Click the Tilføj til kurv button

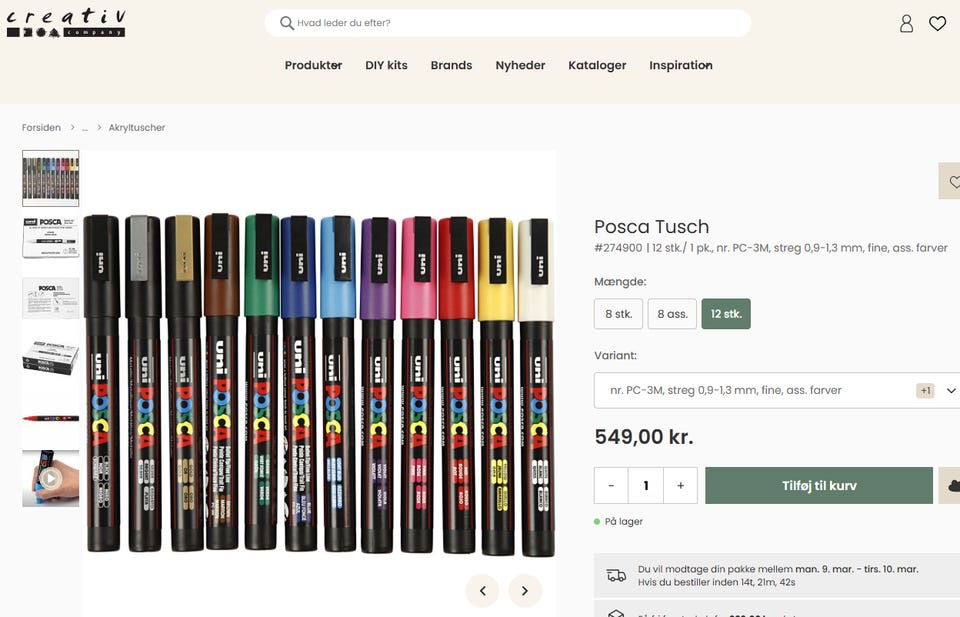click(x=818, y=486)
